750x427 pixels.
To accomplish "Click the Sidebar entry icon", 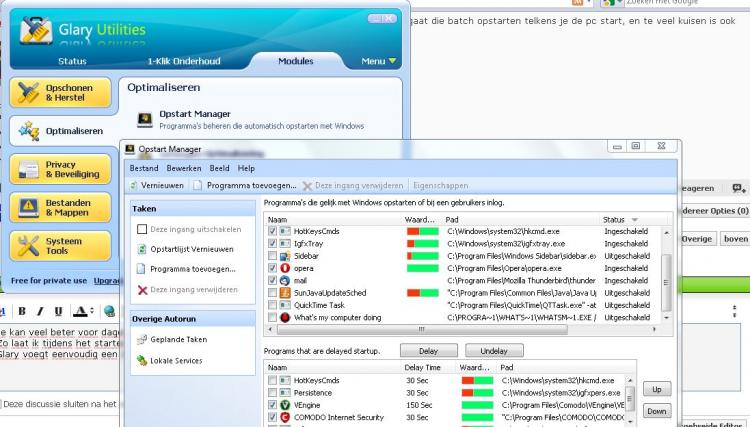I will click(285, 256).
